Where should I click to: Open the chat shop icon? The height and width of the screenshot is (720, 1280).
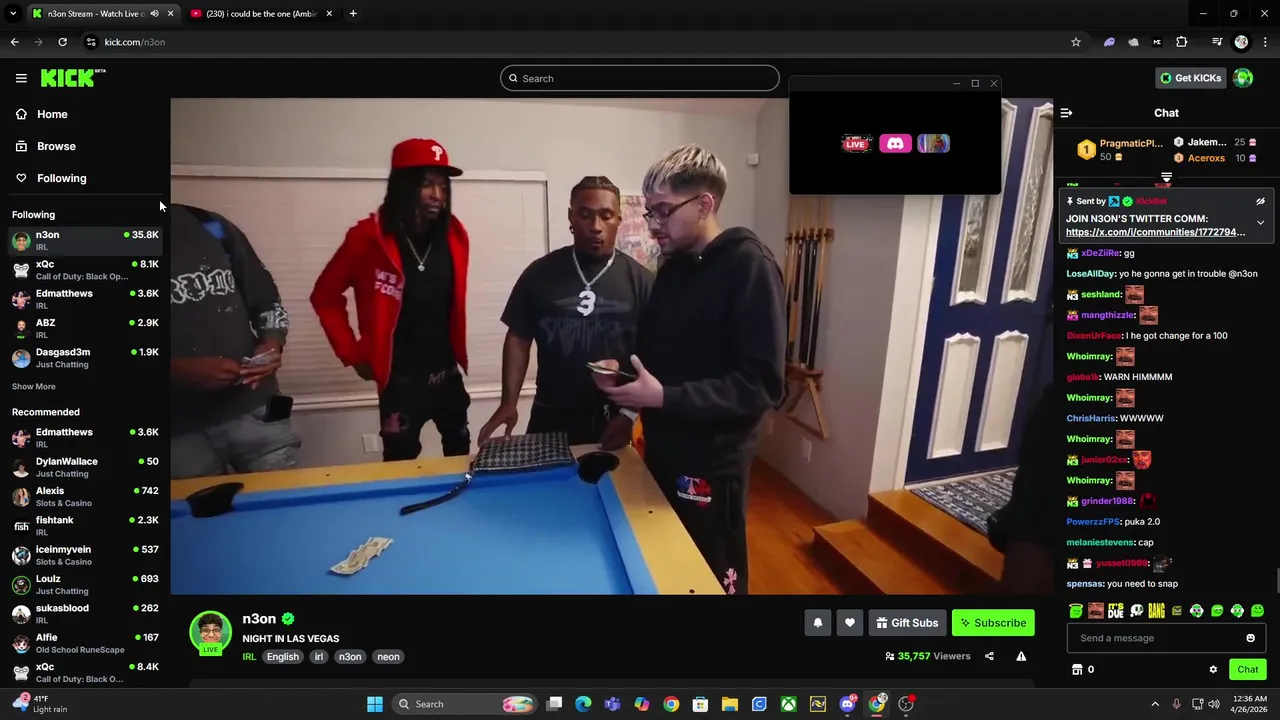(1077, 670)
